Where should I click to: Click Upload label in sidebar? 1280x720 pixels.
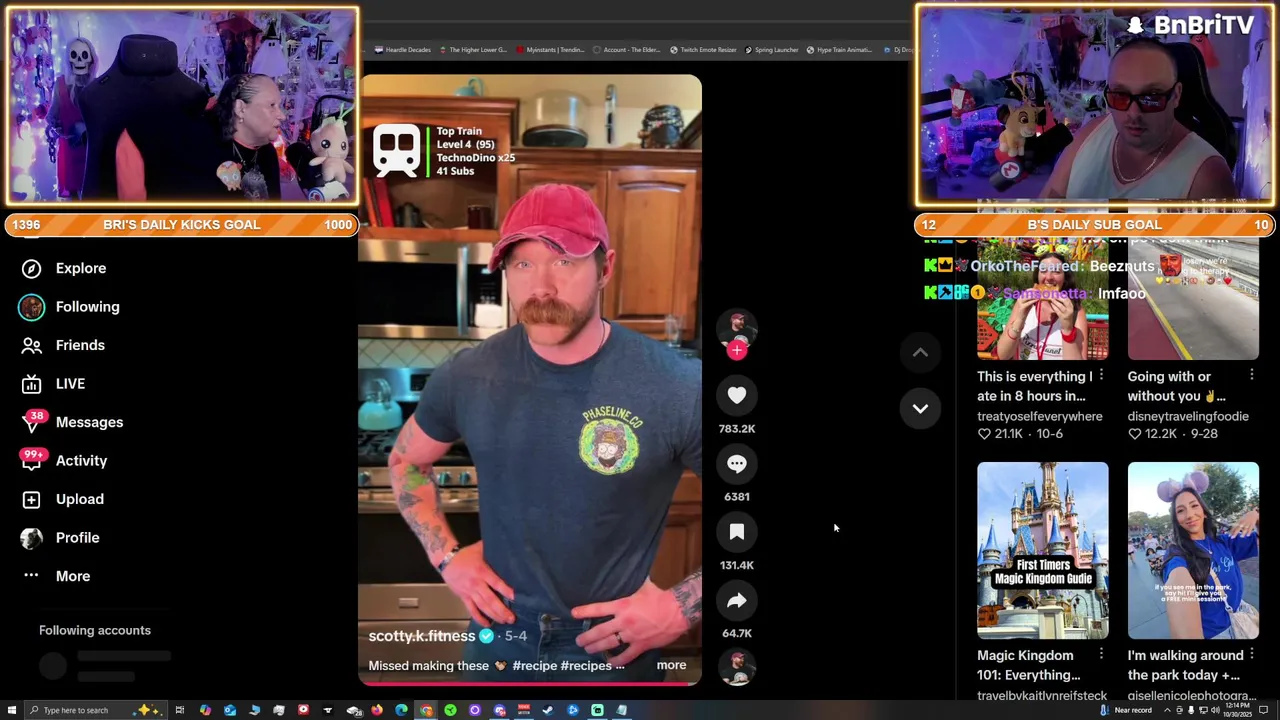tap(80, 499)
